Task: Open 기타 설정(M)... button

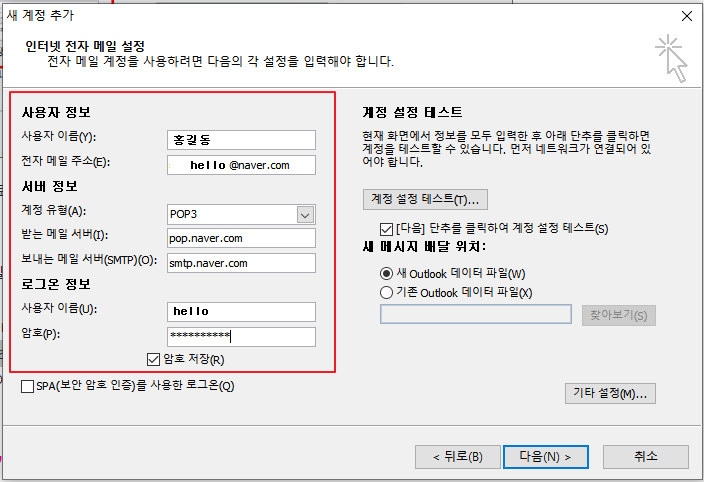Action: coord(610,394)
